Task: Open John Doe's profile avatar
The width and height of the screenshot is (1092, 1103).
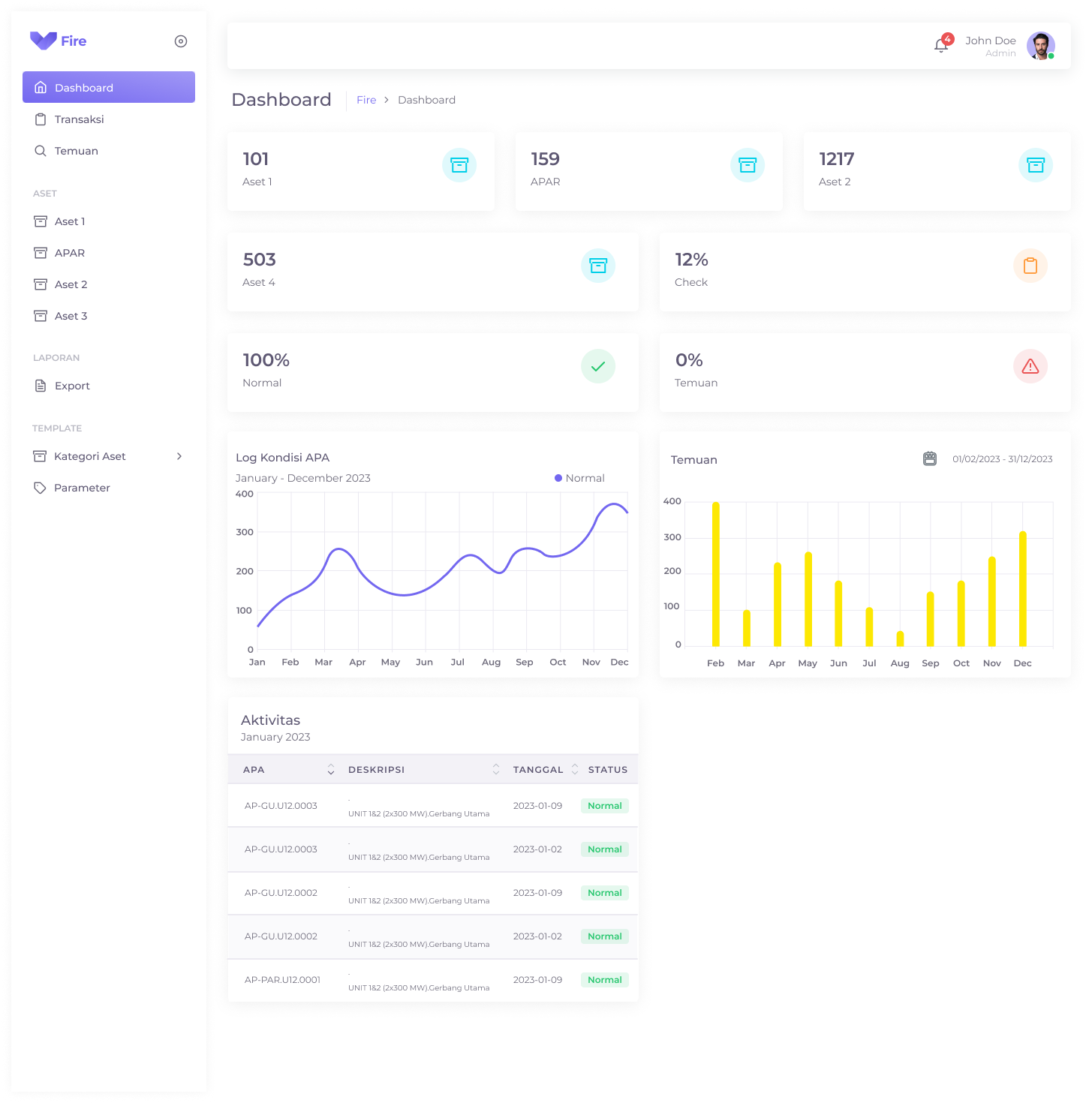Action: pos(1040,46)
